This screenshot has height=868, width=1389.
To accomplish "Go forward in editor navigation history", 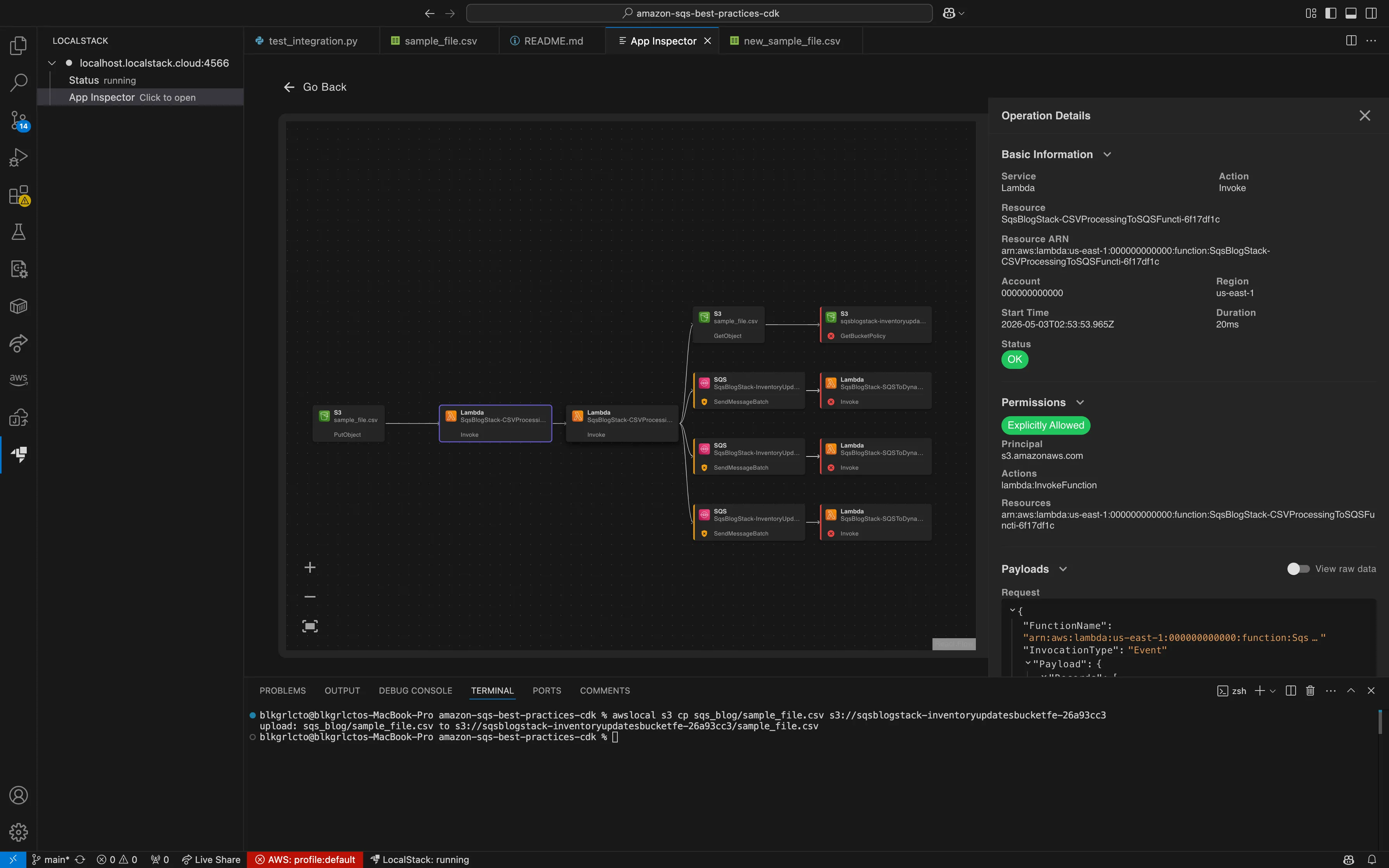I will click(x=450, y=13).
